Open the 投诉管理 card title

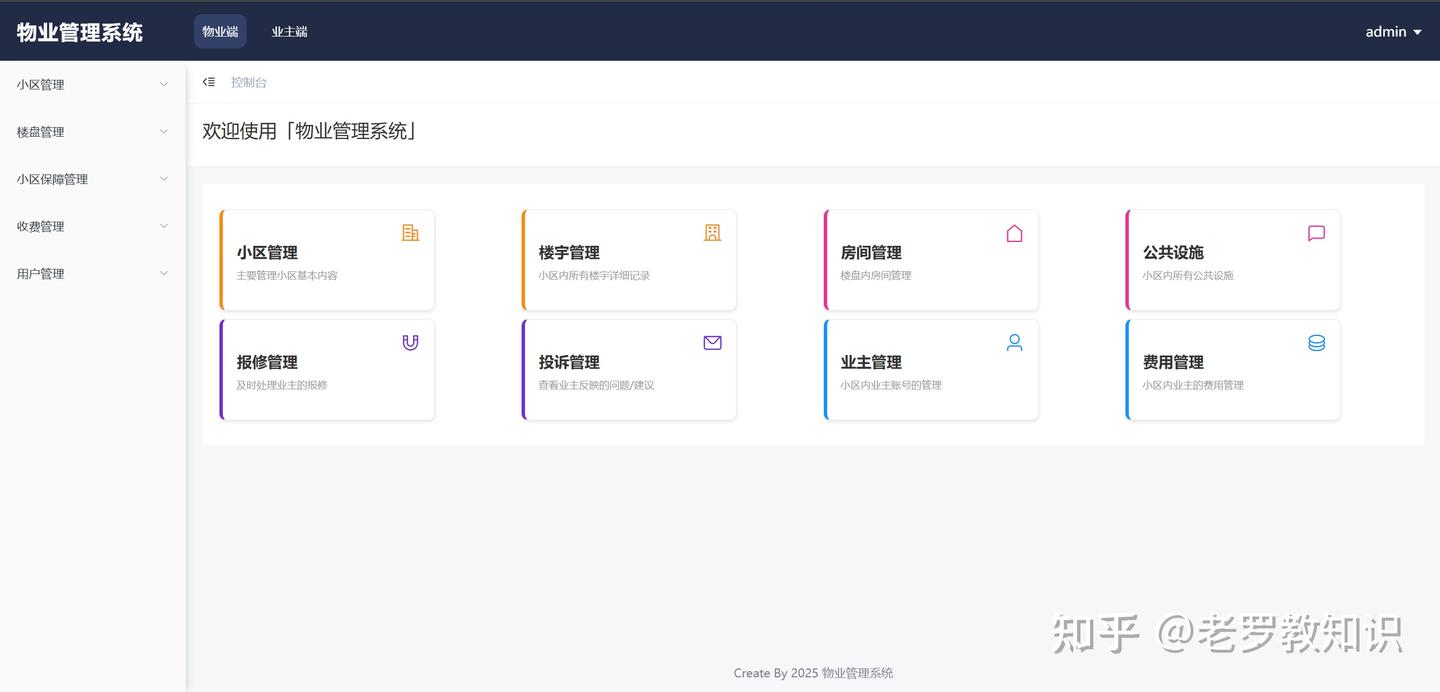click(x=569, y=363)
